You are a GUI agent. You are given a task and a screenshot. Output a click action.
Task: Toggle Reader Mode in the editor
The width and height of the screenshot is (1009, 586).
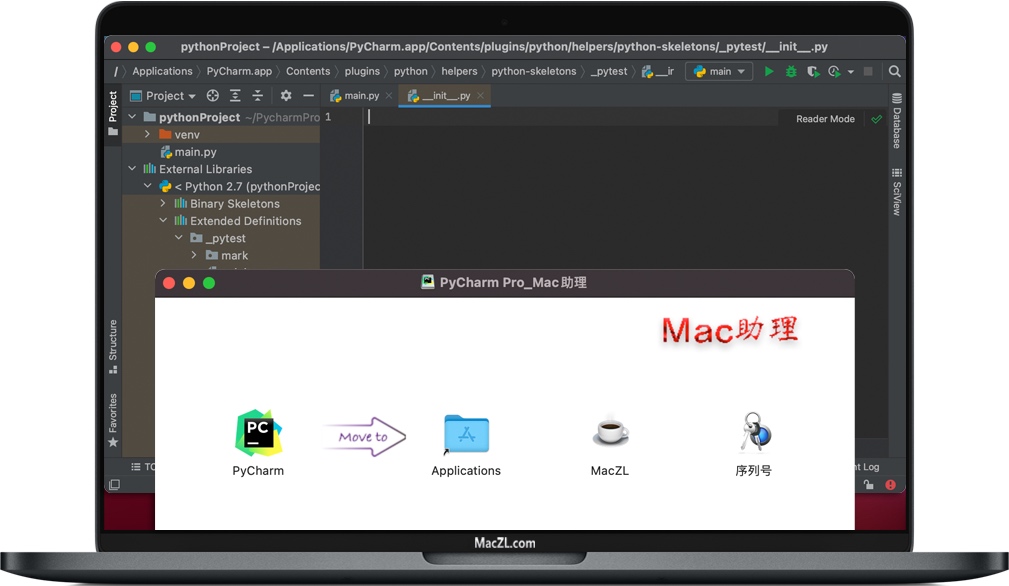click(x=823, y=118)
